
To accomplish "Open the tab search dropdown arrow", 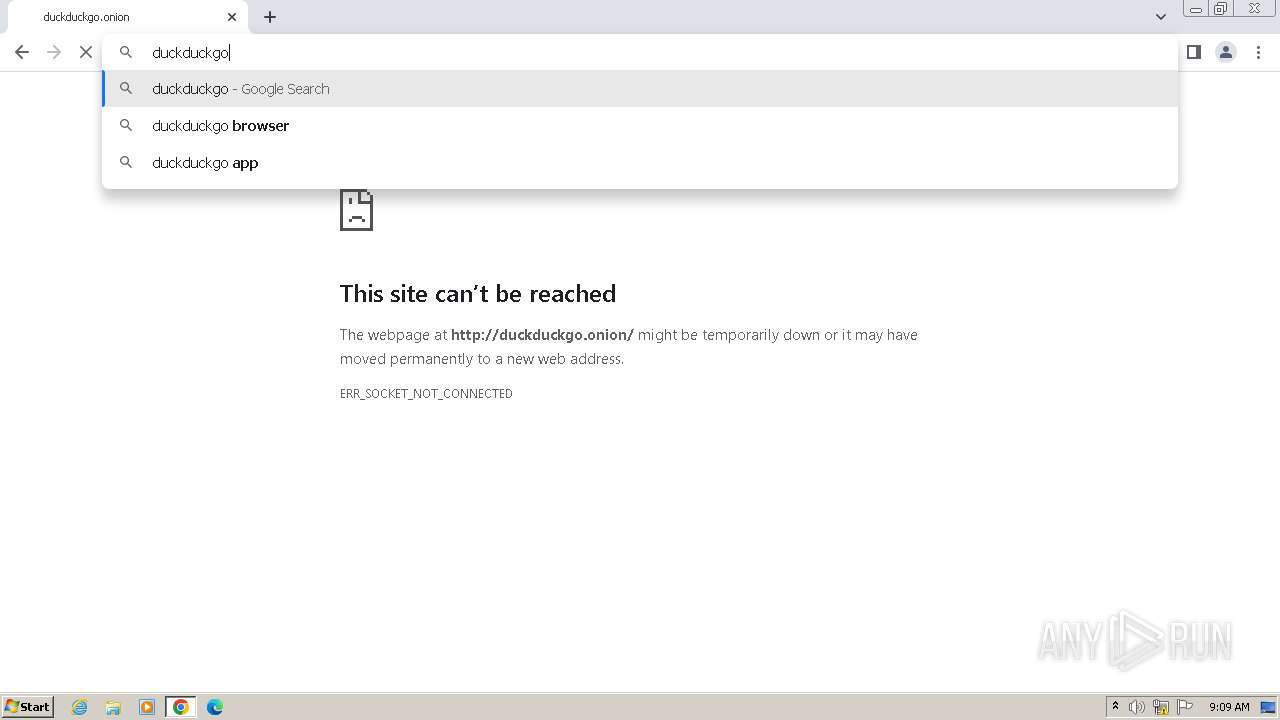I will click(x=1161, y=17).
